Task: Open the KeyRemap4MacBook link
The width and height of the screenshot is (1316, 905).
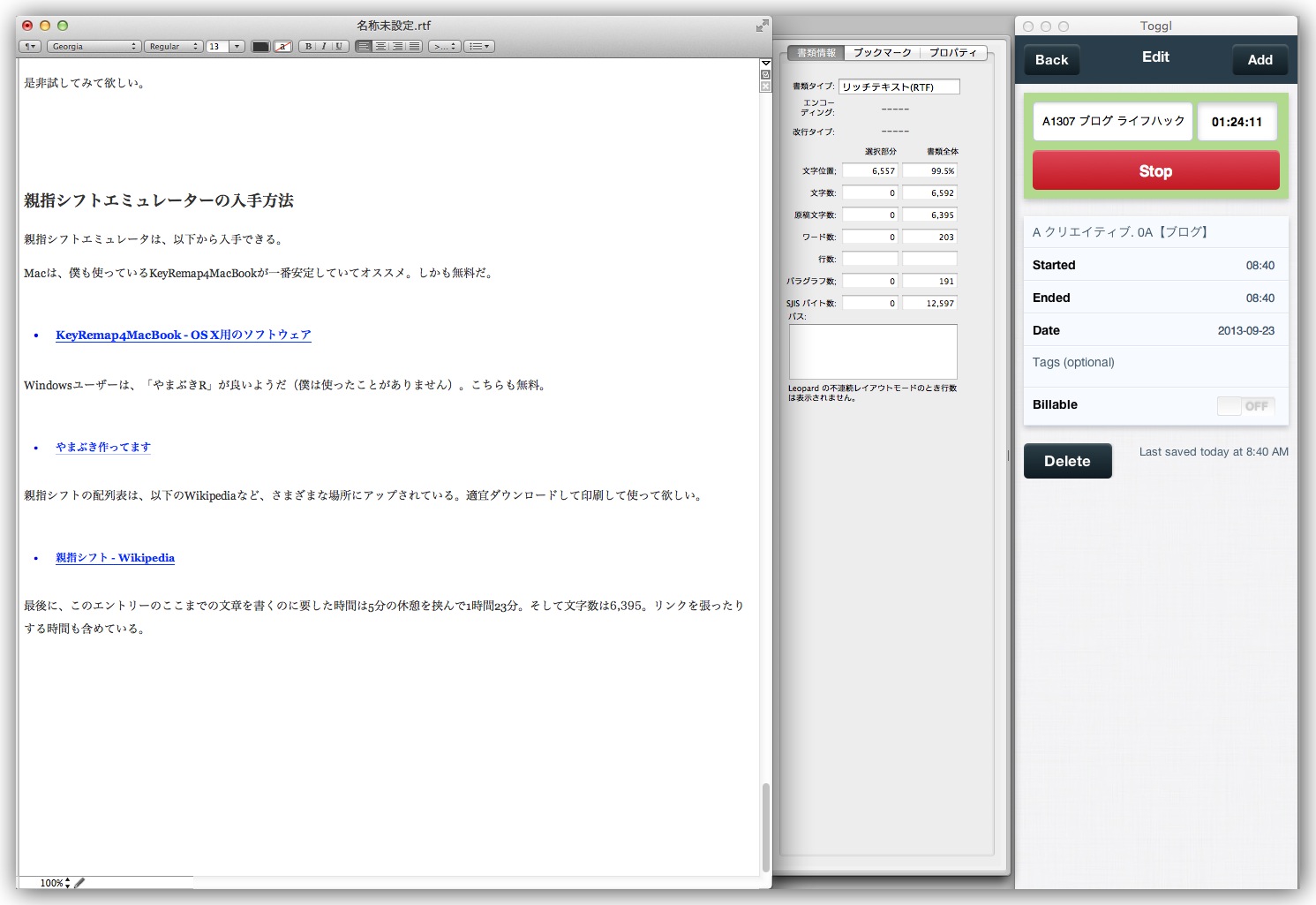Action: coord(183,335)
